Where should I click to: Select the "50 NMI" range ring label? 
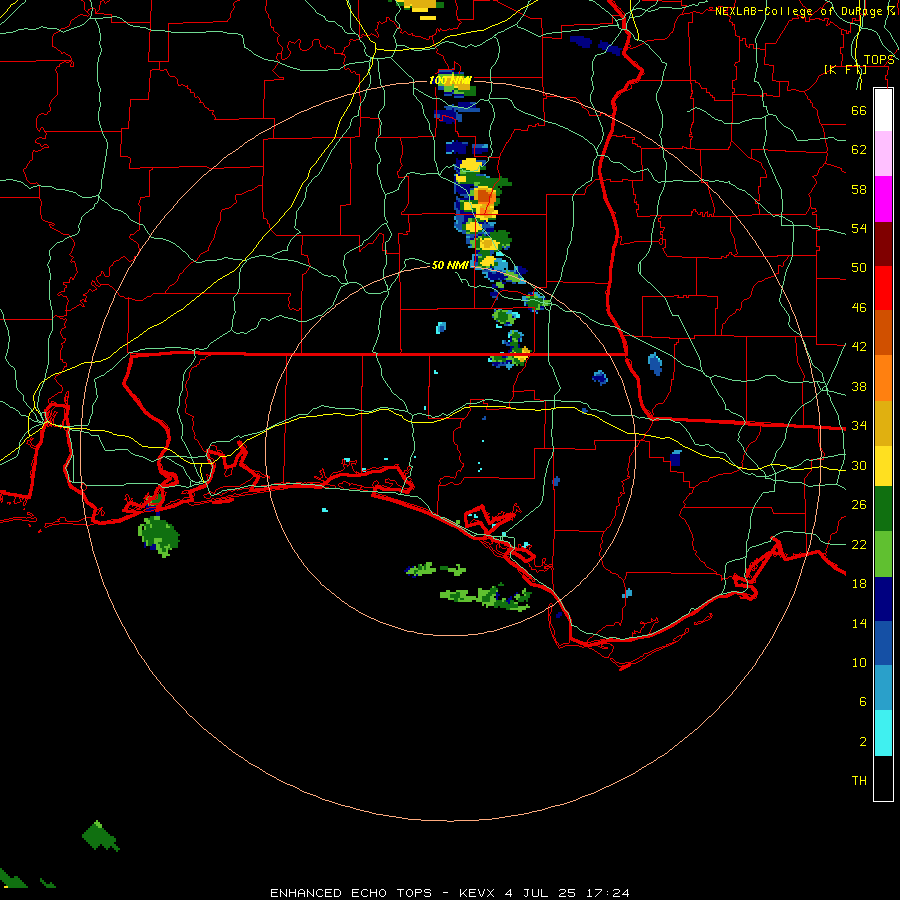(449, 265)
